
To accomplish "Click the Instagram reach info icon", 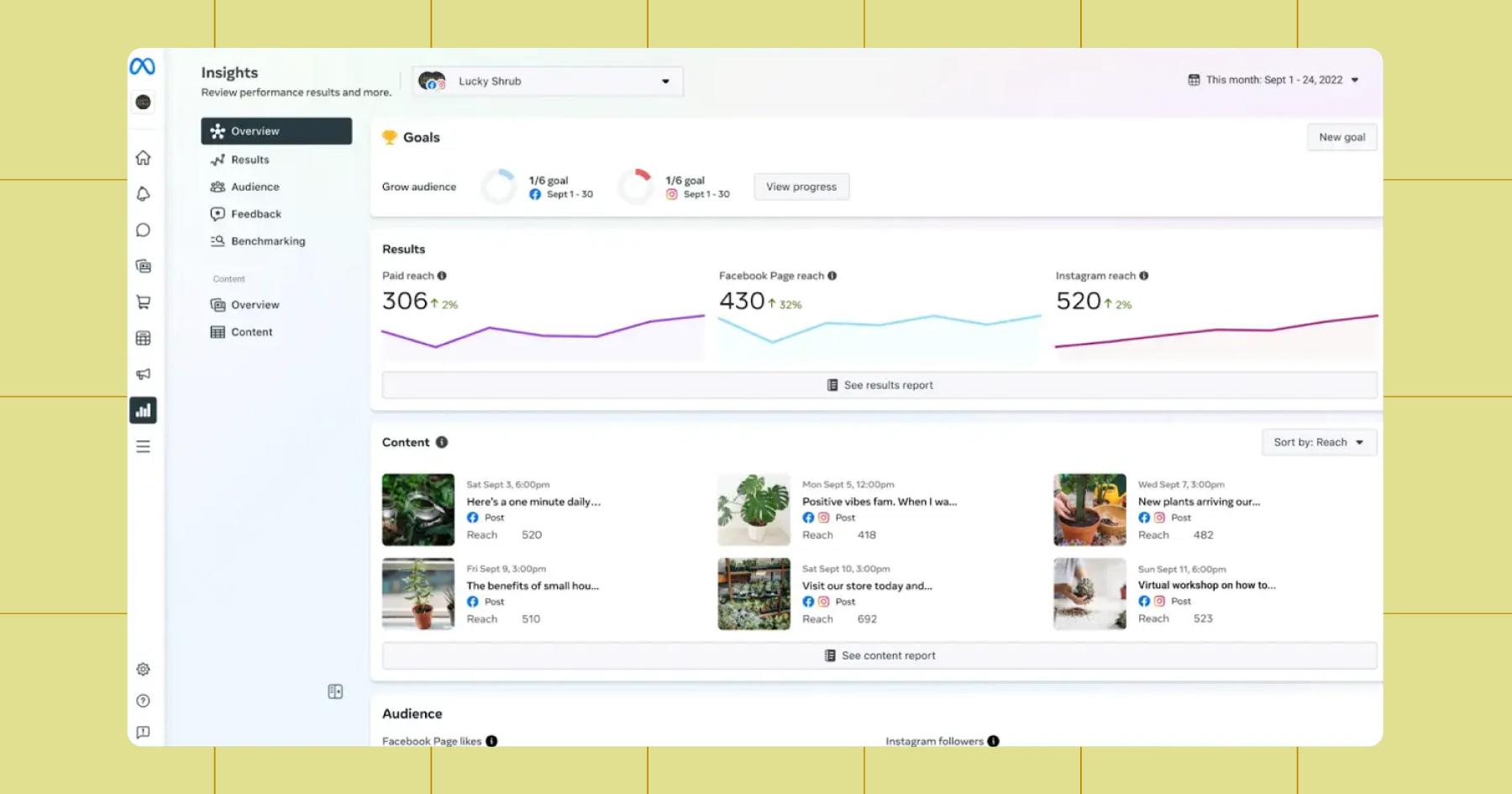I will 1144,276.
